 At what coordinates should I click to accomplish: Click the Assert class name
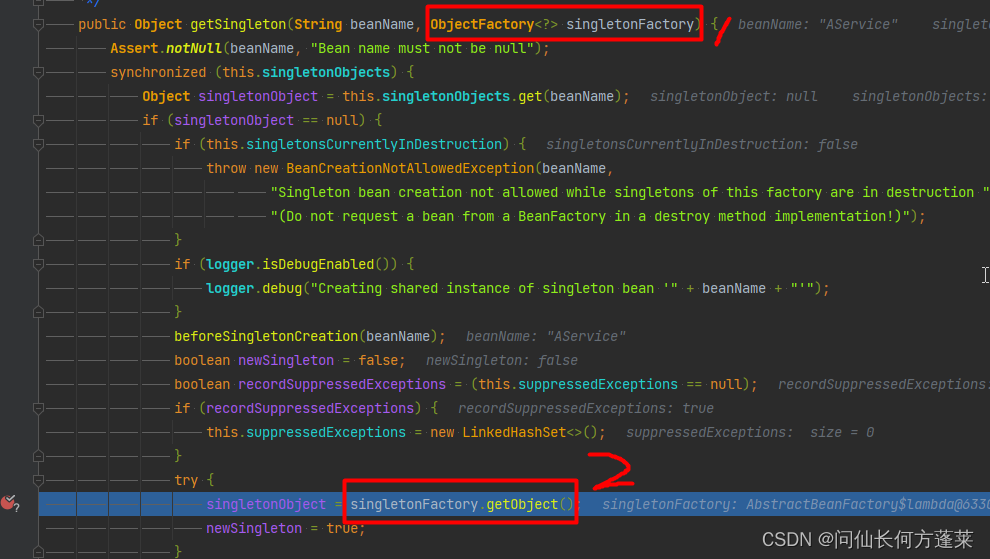(134, 49)
